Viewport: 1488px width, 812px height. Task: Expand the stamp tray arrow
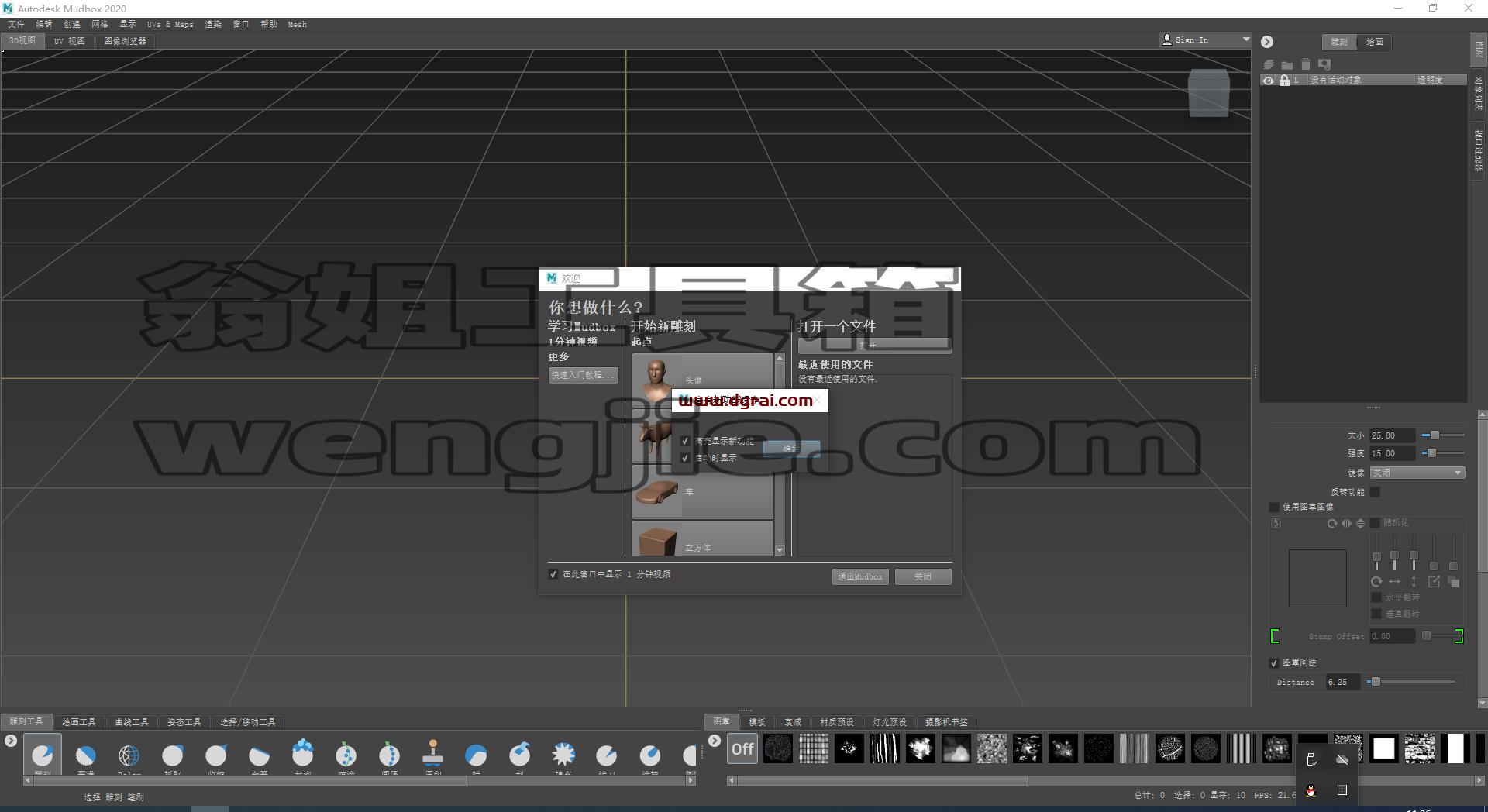click(x=715, y=741)
